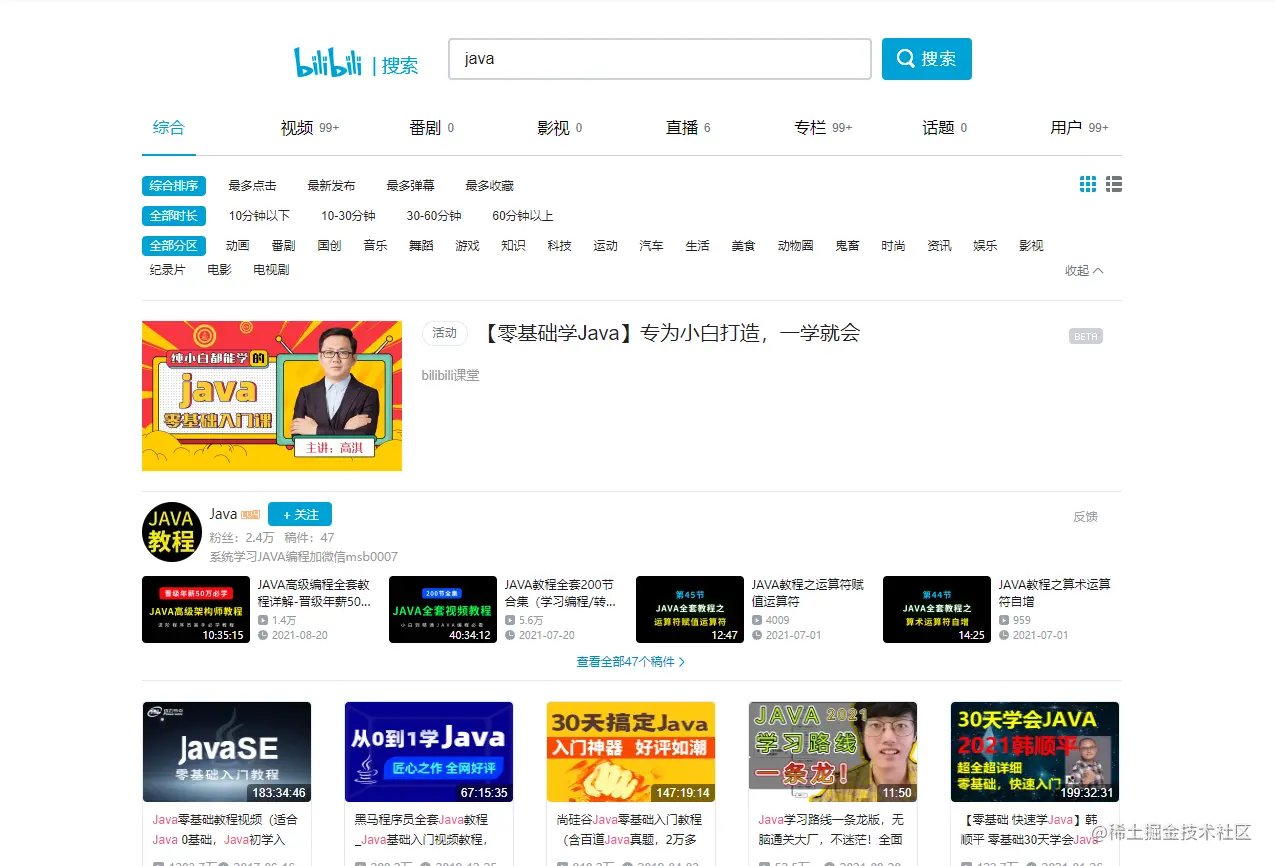Filter by 游戏 category

click(x=467, y=246)
